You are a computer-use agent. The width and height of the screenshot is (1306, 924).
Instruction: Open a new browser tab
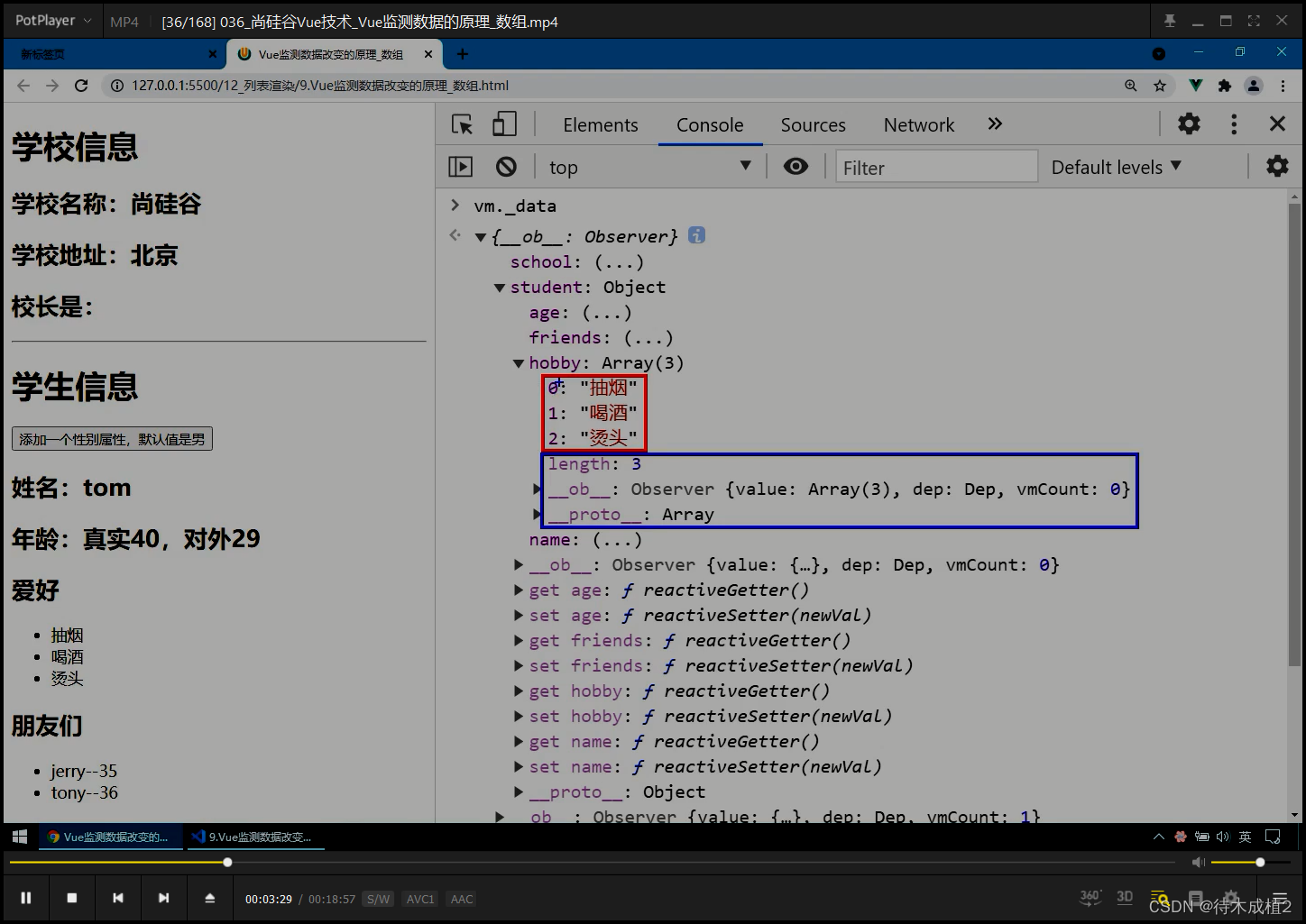[x=463, y=54]
